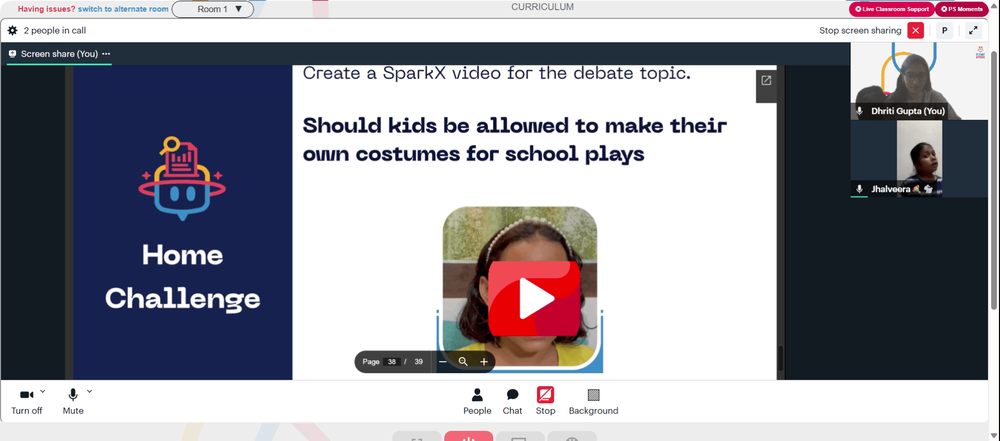Stop screen share via Stop button
This screenshot has height=441, width=1000.
pyautogui.click(x=545, y=401)
